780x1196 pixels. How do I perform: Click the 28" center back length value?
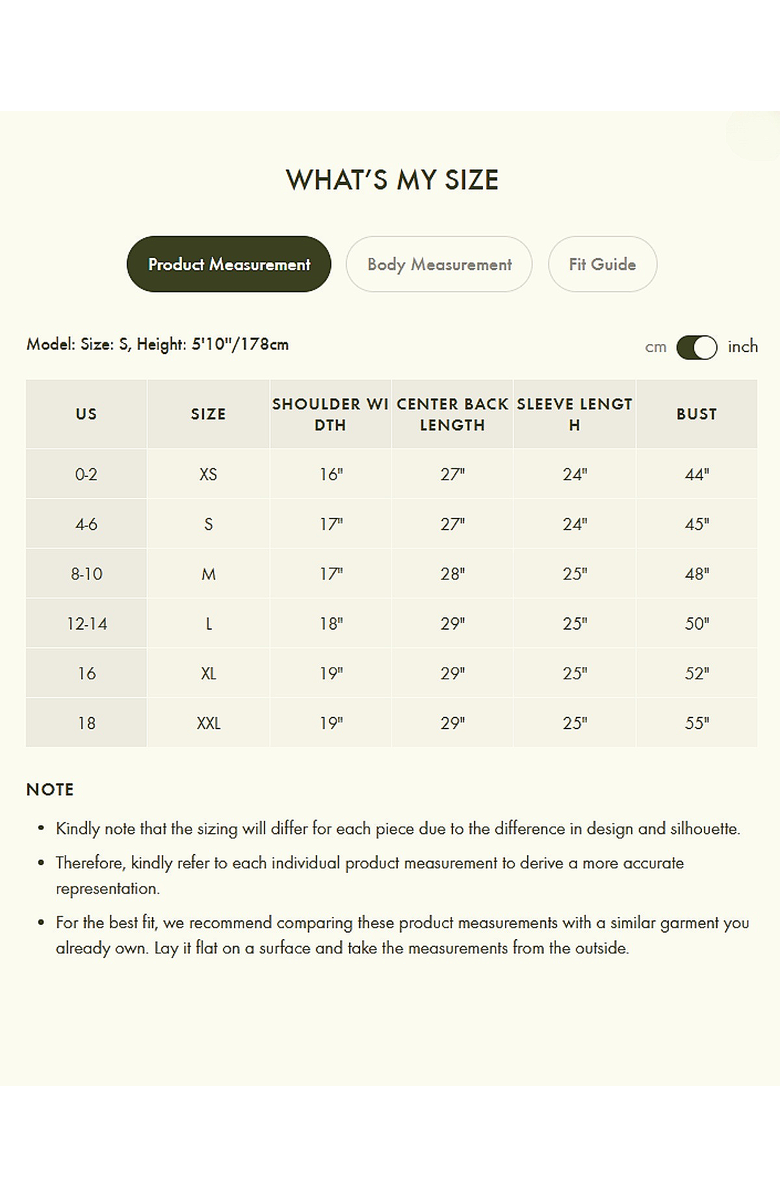click(x=453, y=574)
